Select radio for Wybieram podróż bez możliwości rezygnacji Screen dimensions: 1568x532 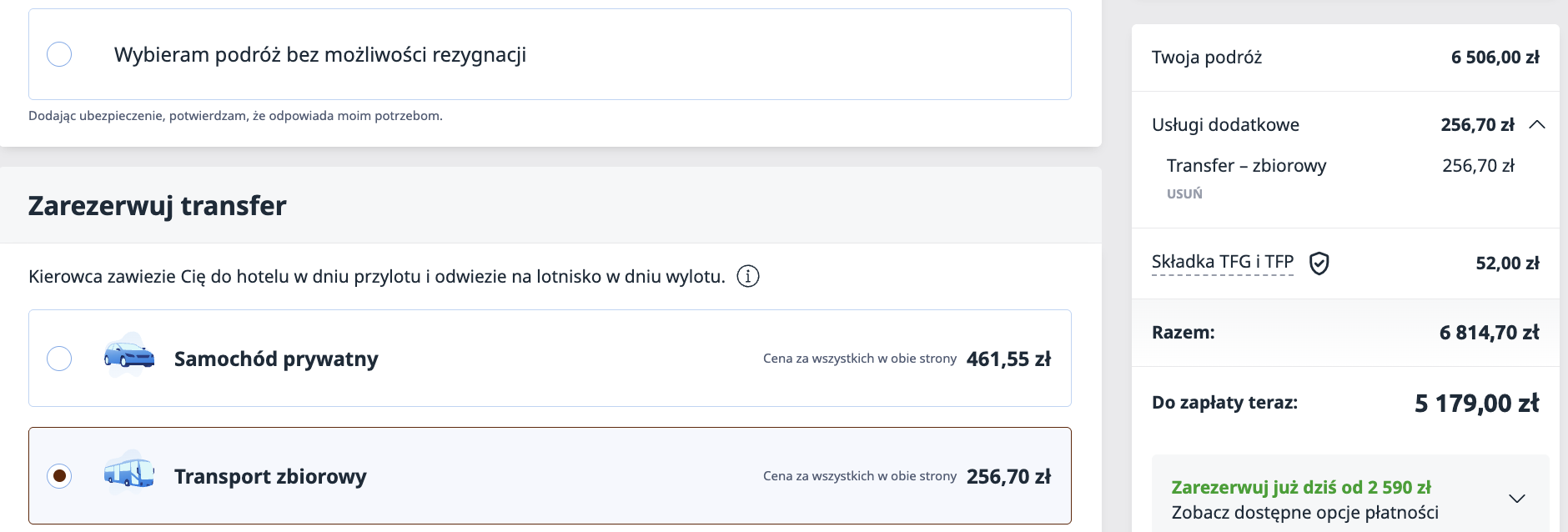58,54
